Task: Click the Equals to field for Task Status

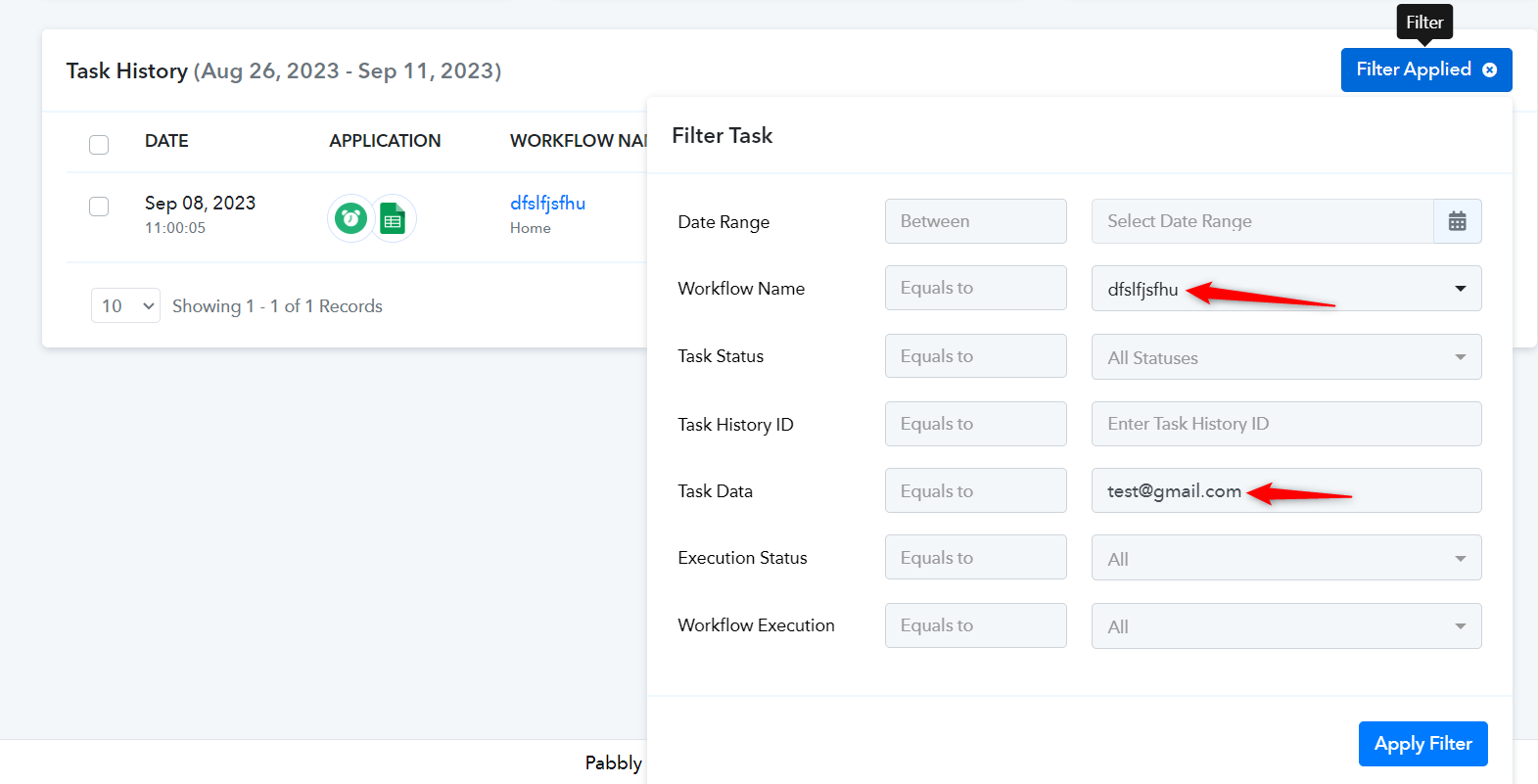Action: coord(976,356)
